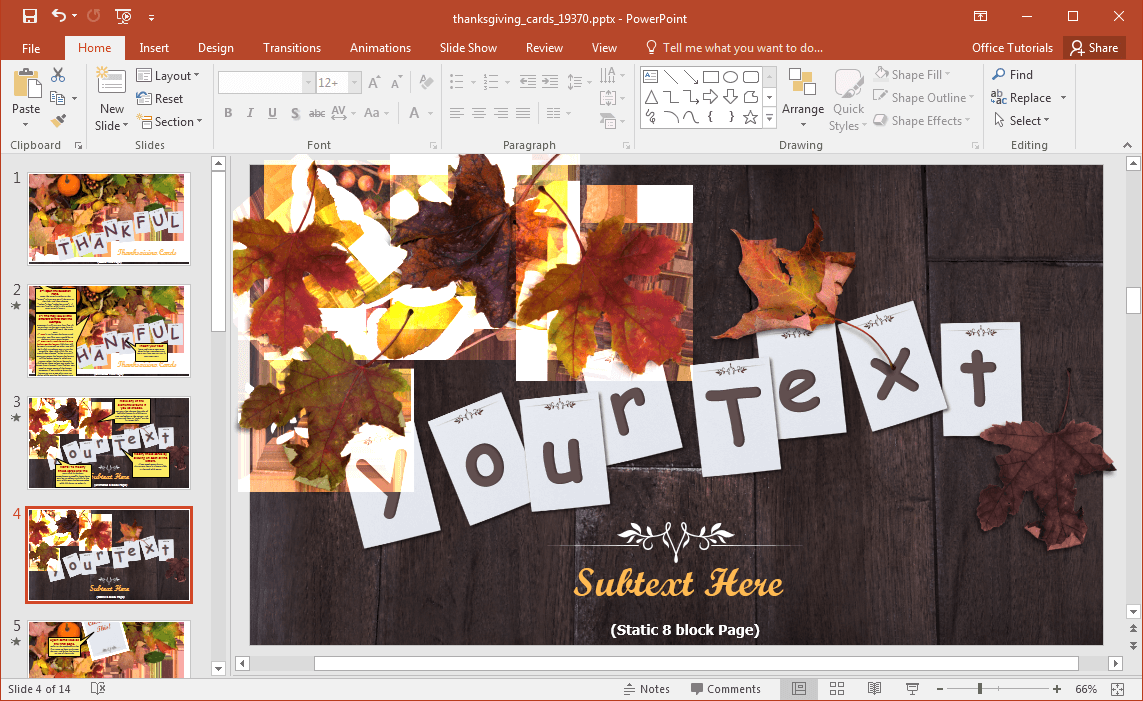Click the New Slide icon
Viewport: 1143px width, 701px height.
[x=110, y=85]
